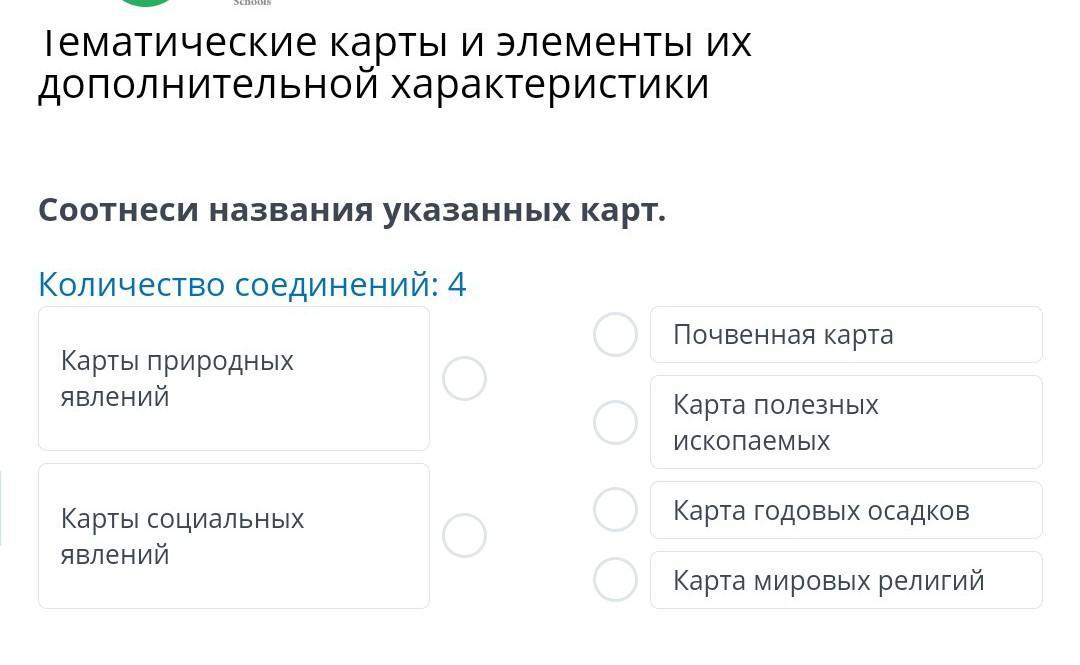Click the Карты социальных явлений card

[234, 536]
